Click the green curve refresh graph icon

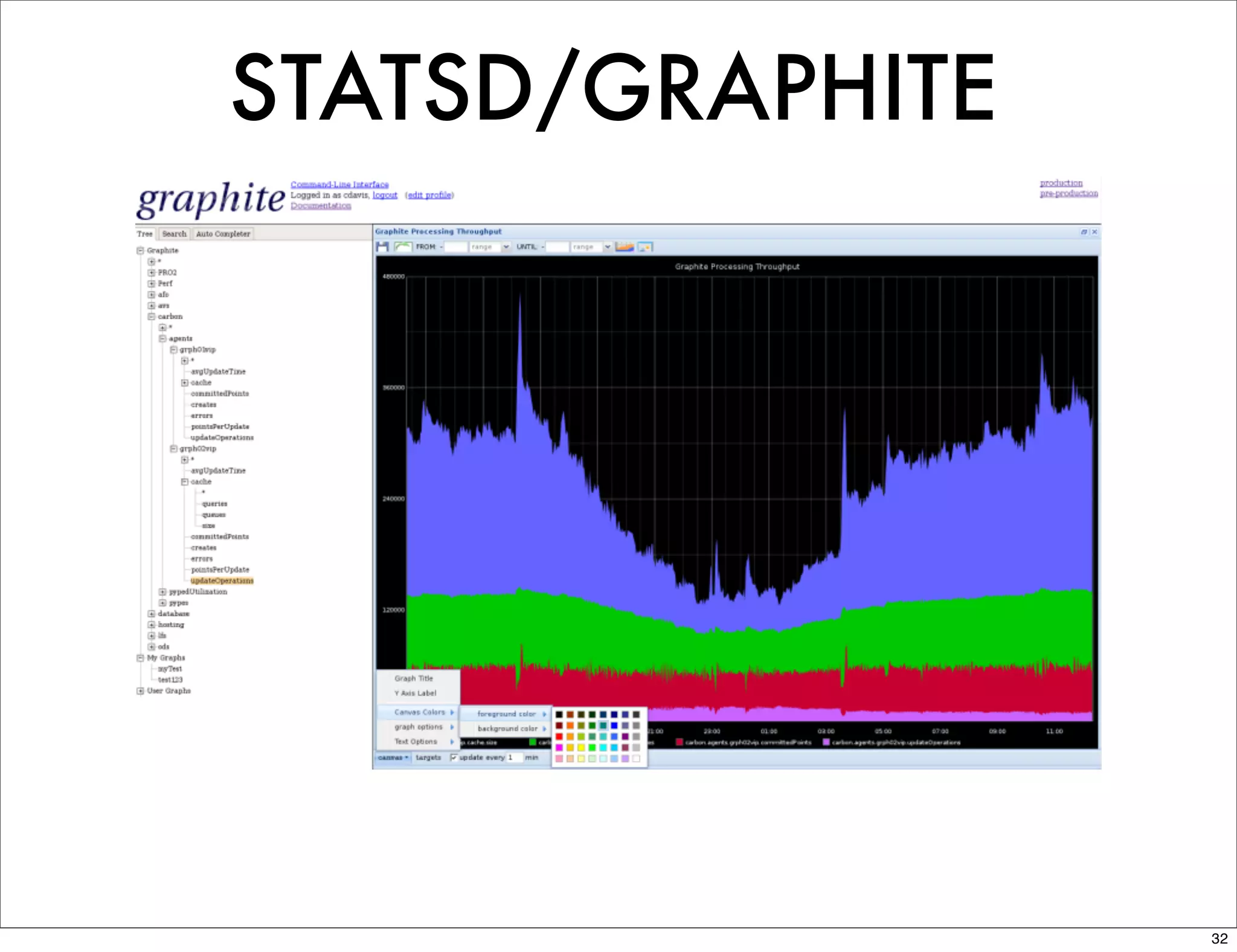pos(402,246)
